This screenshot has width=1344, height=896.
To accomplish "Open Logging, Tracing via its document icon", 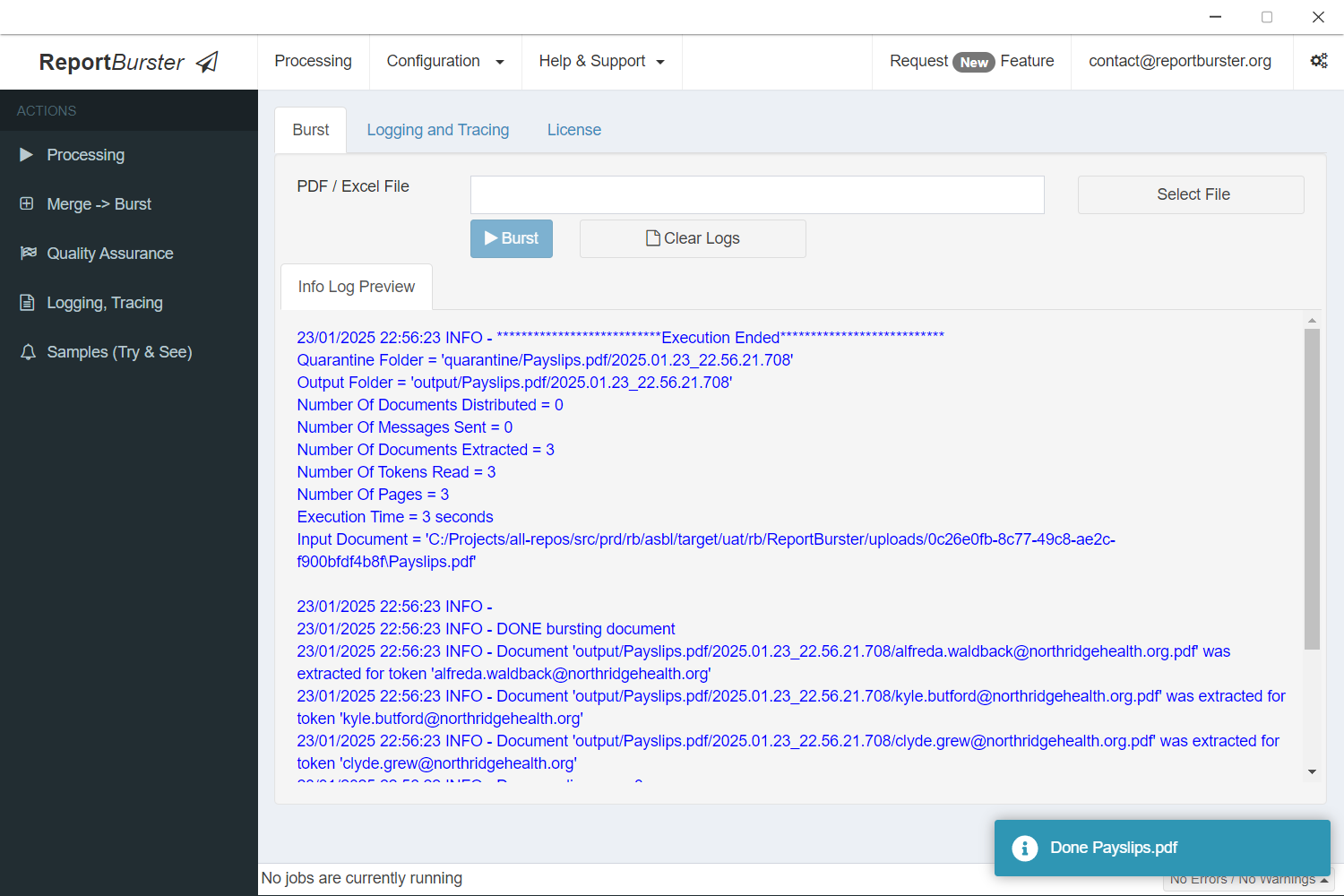I will click(x=26, y=302).
